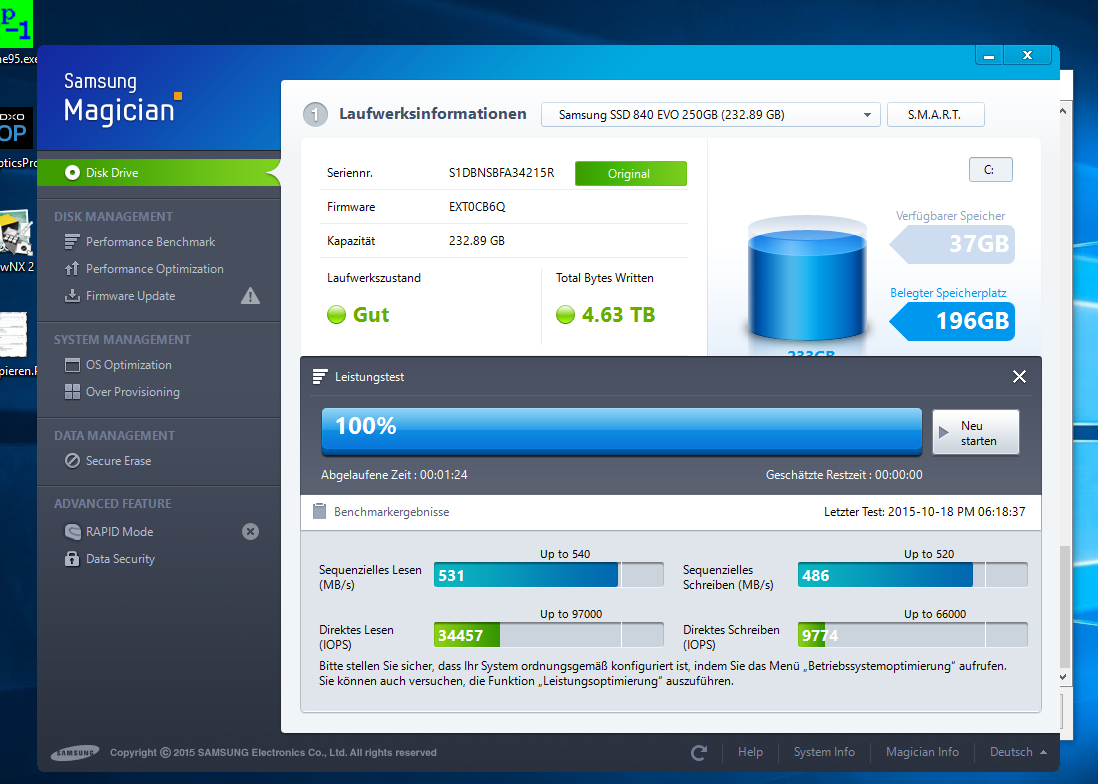Image resolution: width=1098 pixels, height=784 pixels.
Task: Click the scrollbar up arrow
Action: pyautogui.click(x=1063, y=111)
